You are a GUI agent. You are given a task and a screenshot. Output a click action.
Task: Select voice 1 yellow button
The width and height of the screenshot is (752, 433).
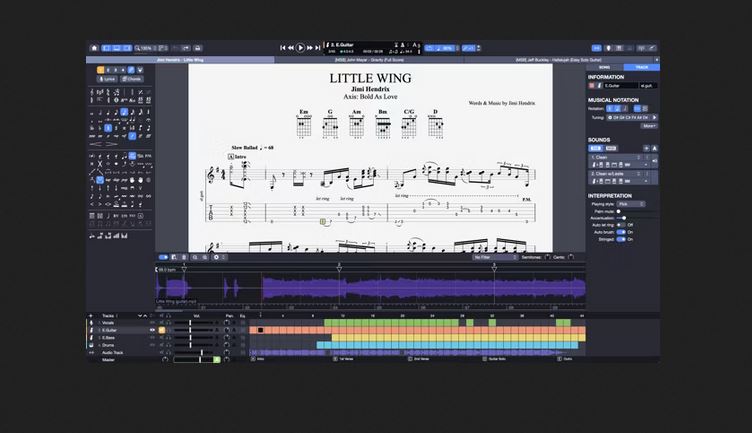pyautogui.click(x=100, y=70)
